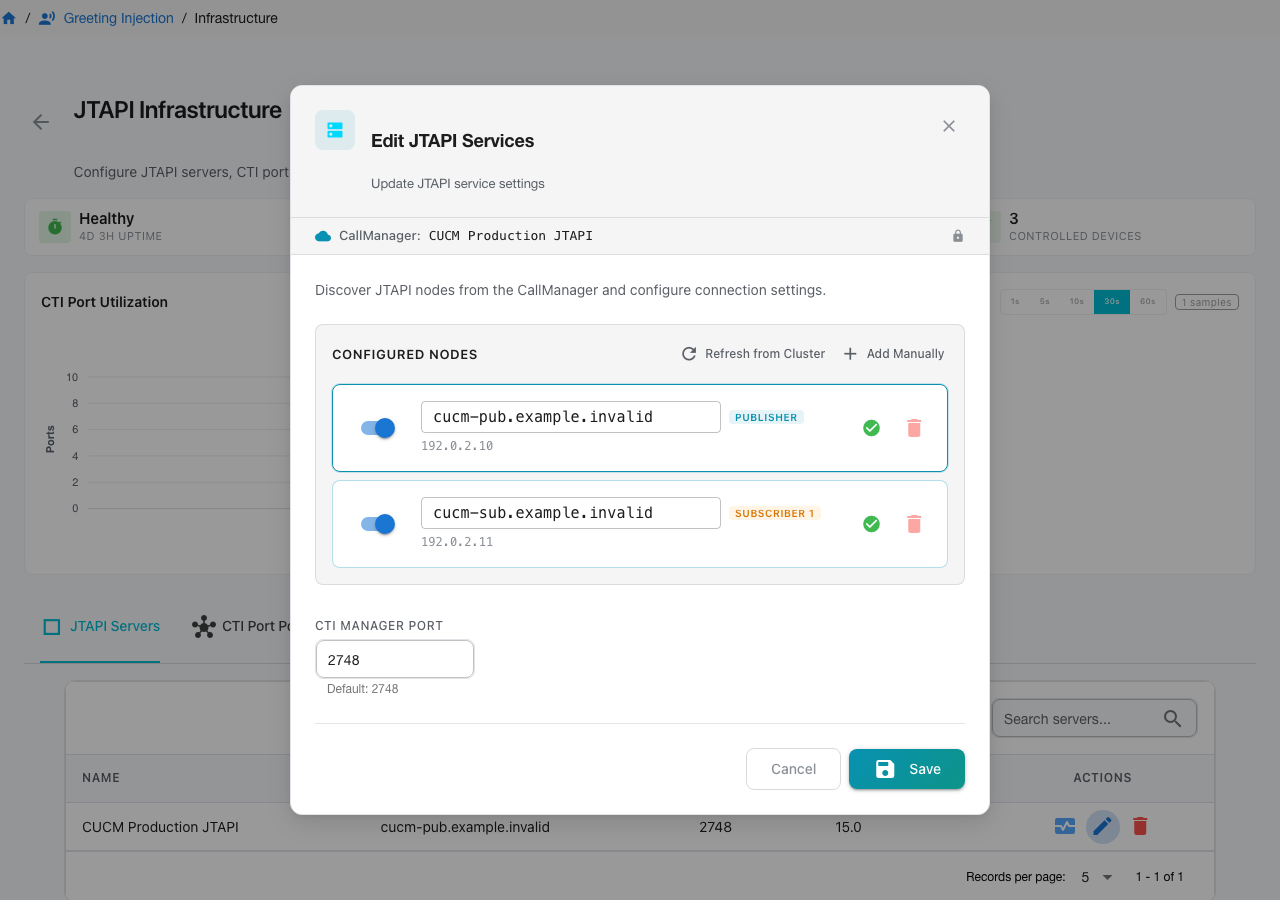1280x900 pixels.
Task: Click the CUCM Production JTAPI name cell
Action: coord(160,827)
